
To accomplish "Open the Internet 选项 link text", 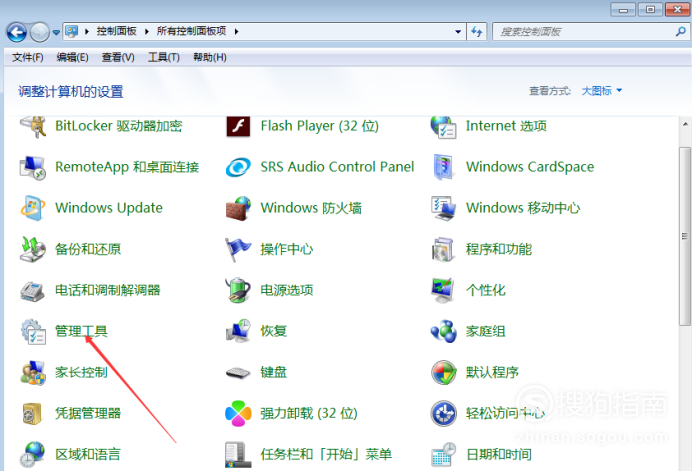I will coord(506,126).
